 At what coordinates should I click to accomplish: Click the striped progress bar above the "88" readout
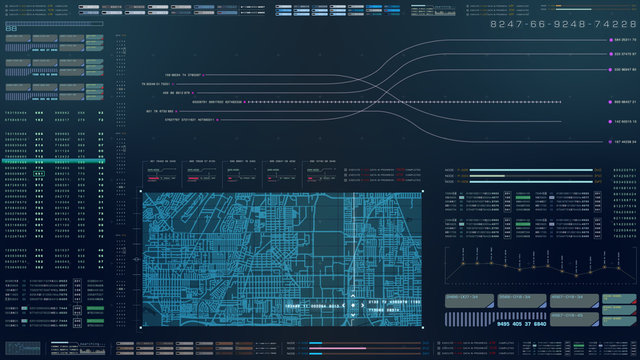(x=54, y=24)
